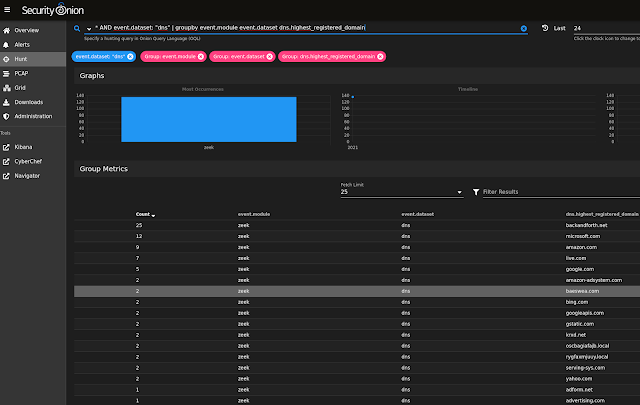
Task: Click the 2021 Timeline data point
Action: tap(353, 97)
